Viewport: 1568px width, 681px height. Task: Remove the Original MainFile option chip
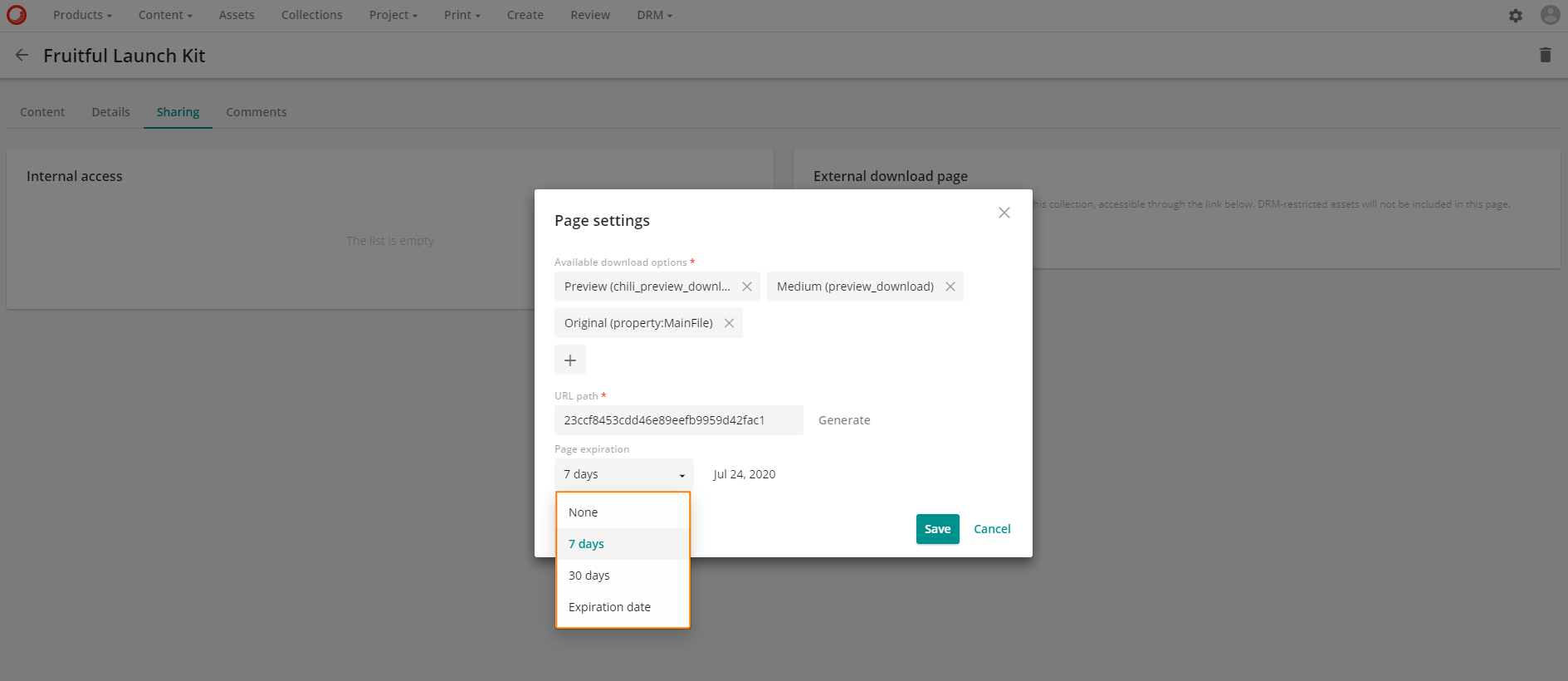coord(729,323)
